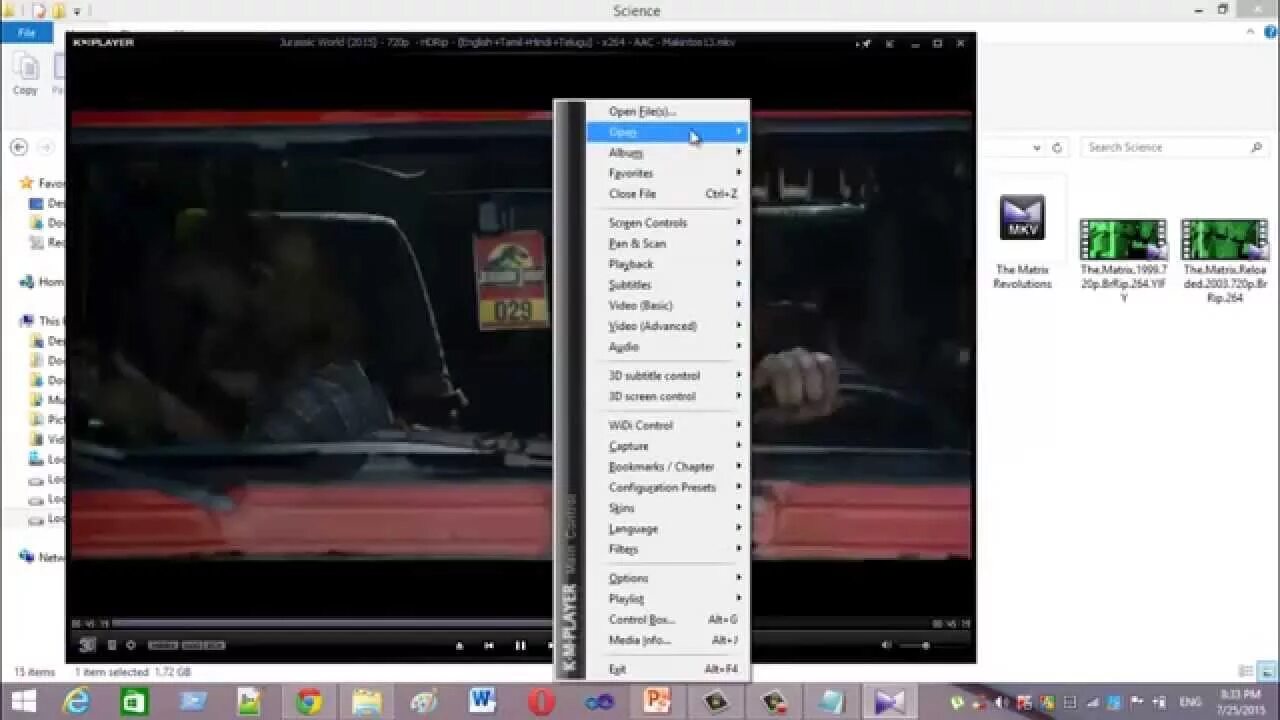Screen dimensions: 1280x720
Task: Select Network in Explorer sidebar
Action: click(43, 557)
